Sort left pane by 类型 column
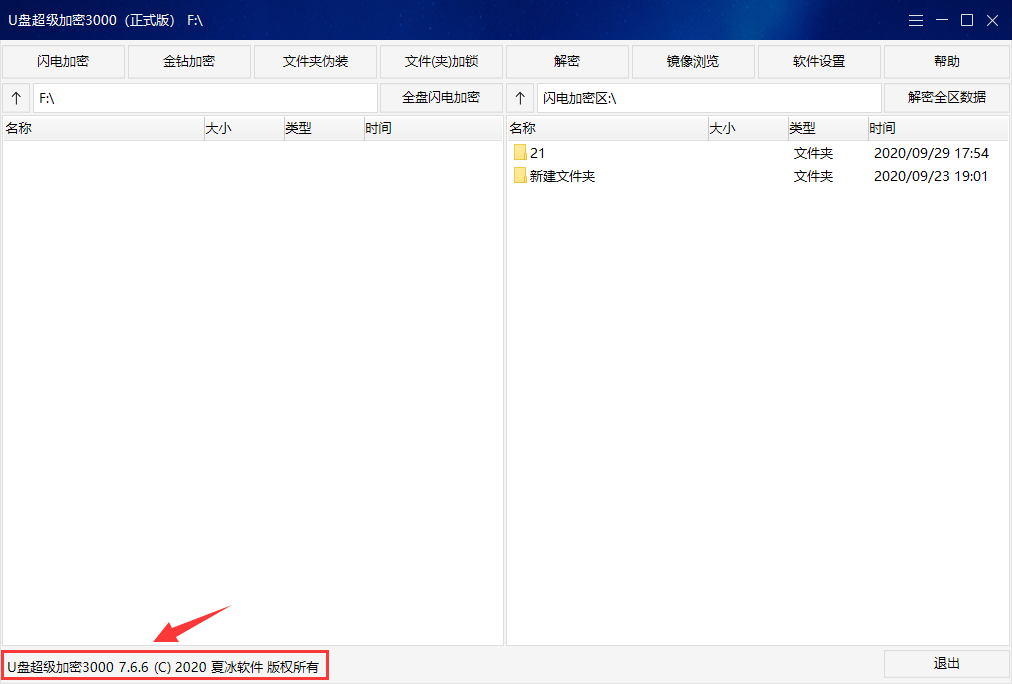 (x=324, y=128)
